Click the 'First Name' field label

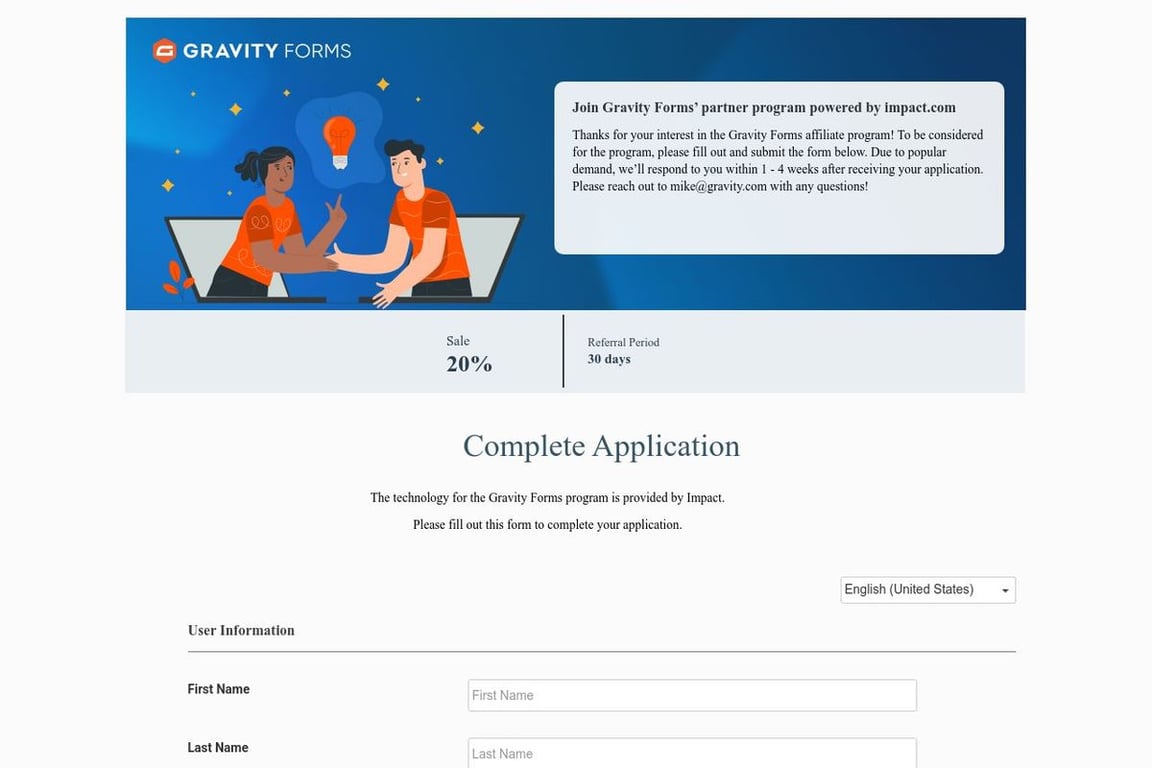pos(218,689)
